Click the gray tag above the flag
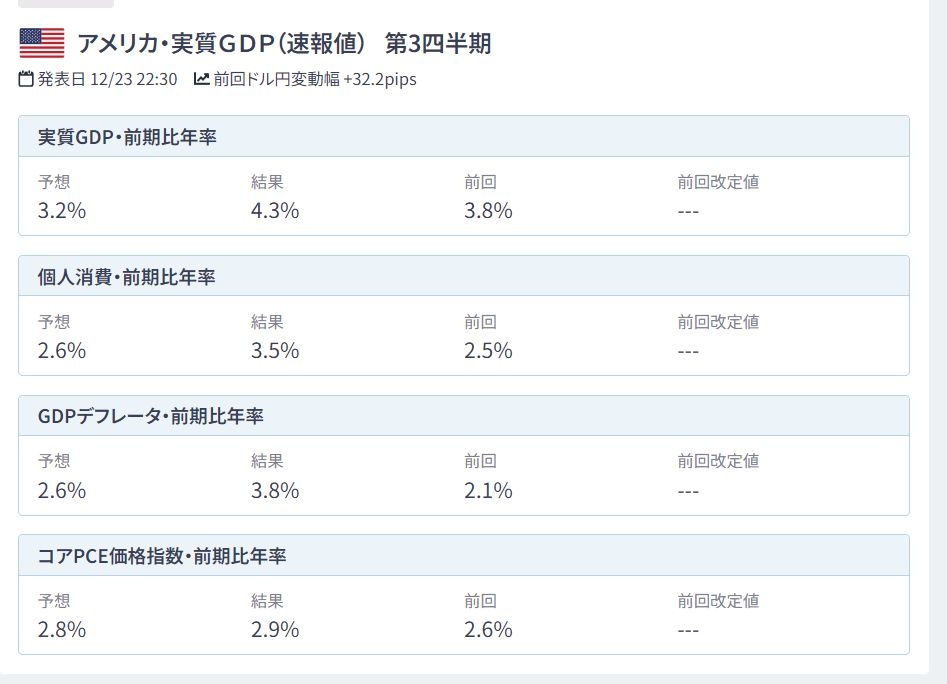This screenshot has width=947, height=684. click(x=66, y=3)
